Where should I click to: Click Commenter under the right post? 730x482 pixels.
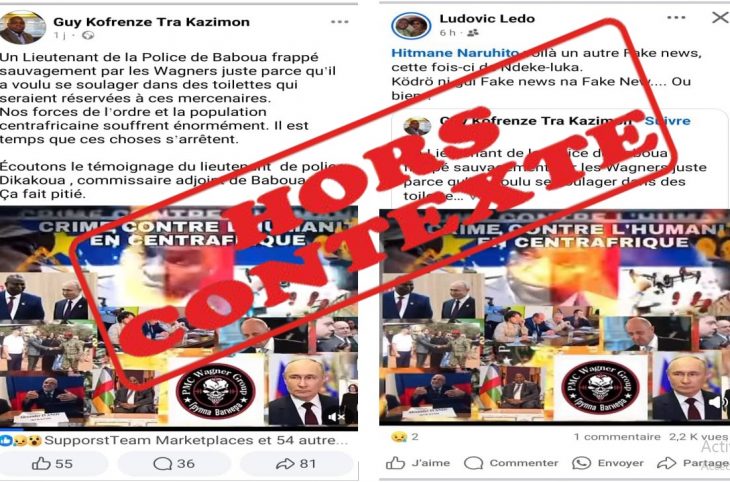point(511,463)
